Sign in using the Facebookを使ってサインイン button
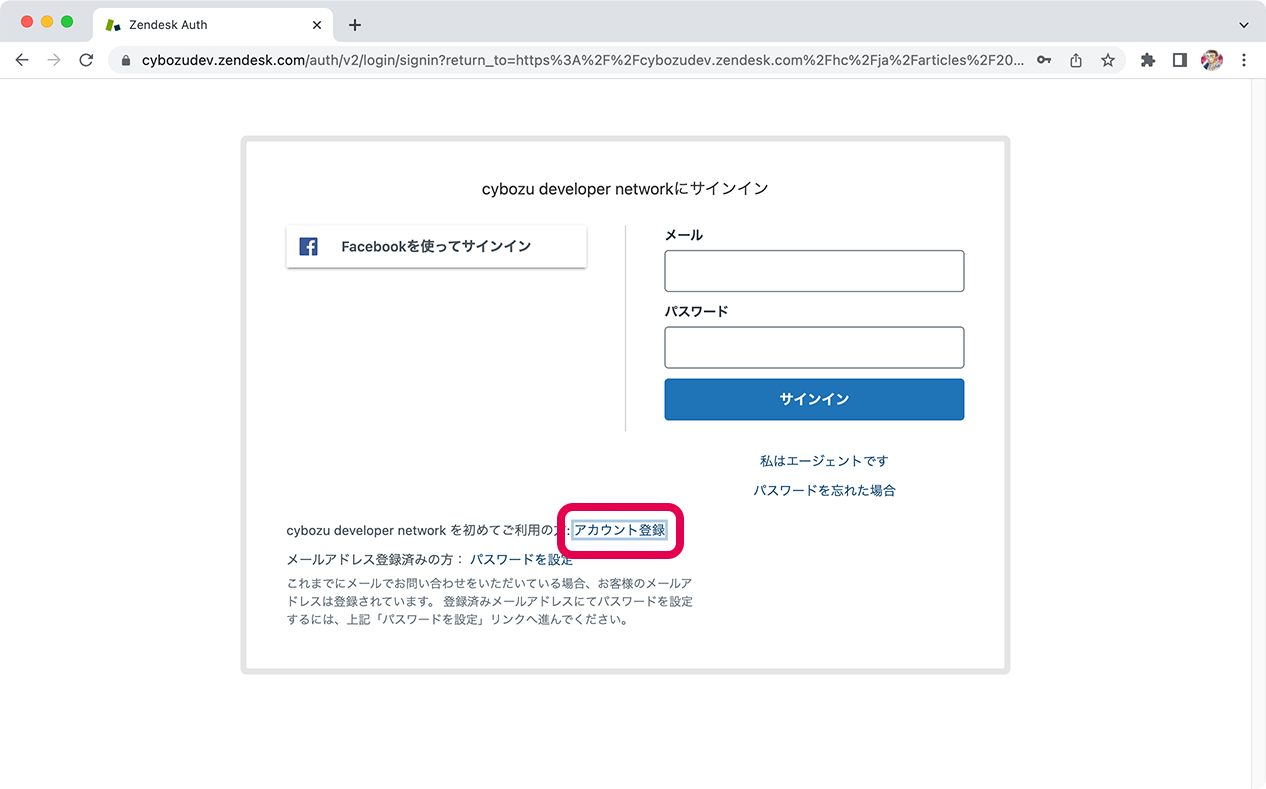This screenshot has width=1266, height=789. click(436, 246)
